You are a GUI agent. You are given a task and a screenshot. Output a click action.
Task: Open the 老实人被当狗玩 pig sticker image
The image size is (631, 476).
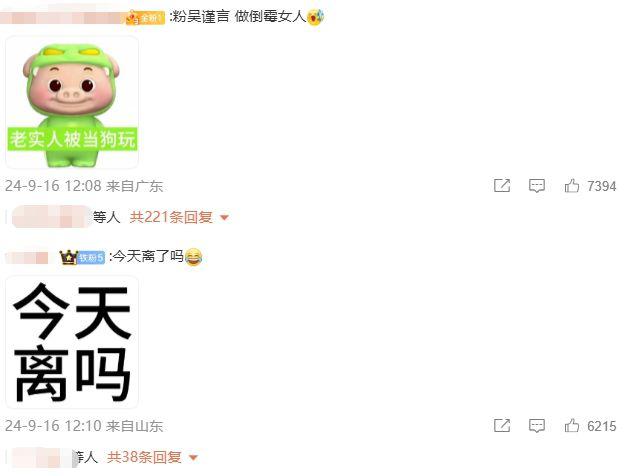coord(72,102)
